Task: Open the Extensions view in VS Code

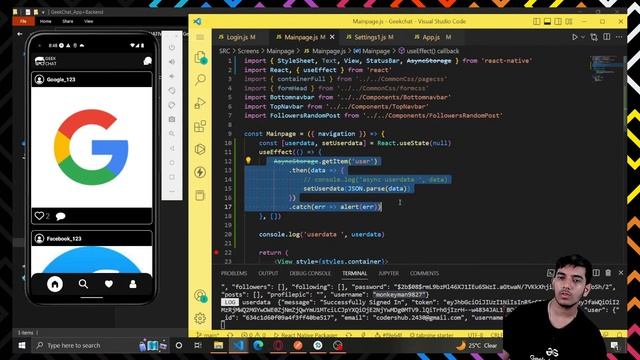Action: [200, 126]
